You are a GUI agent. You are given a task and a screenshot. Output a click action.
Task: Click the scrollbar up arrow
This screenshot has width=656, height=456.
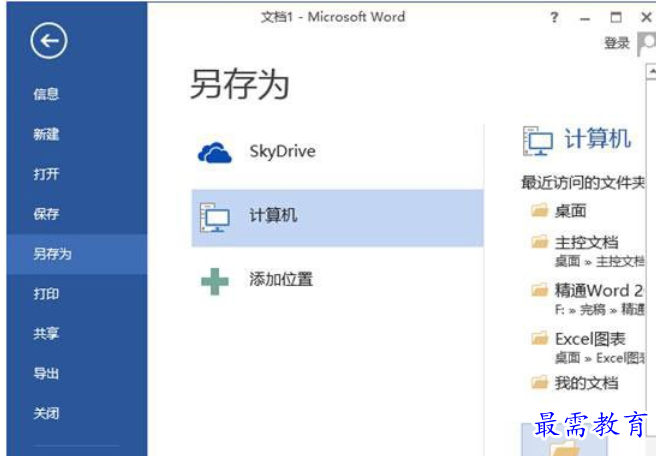point(651,72)
